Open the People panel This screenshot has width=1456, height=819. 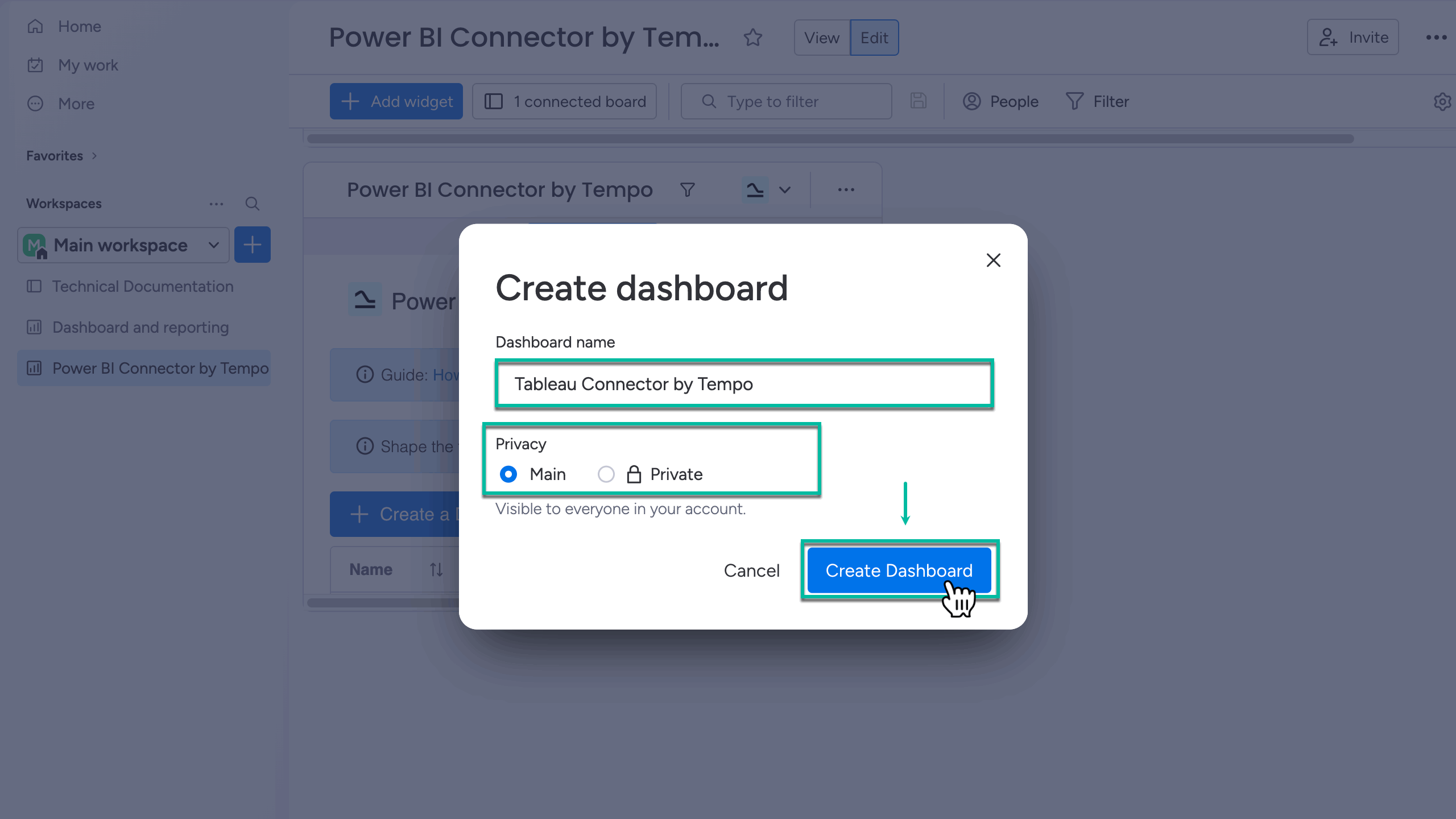[x=1000, y=101]
